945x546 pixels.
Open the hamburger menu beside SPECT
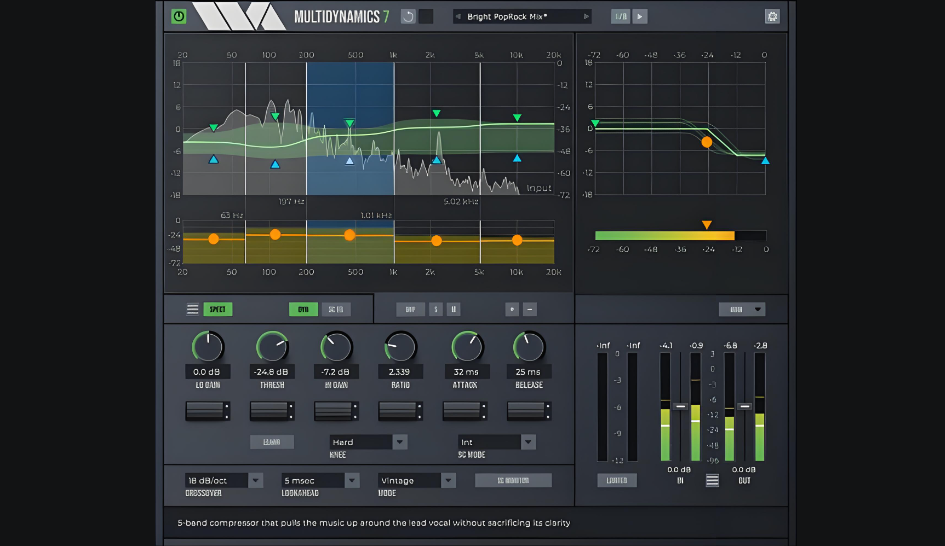pyautogui.click(x=193, y=310)
